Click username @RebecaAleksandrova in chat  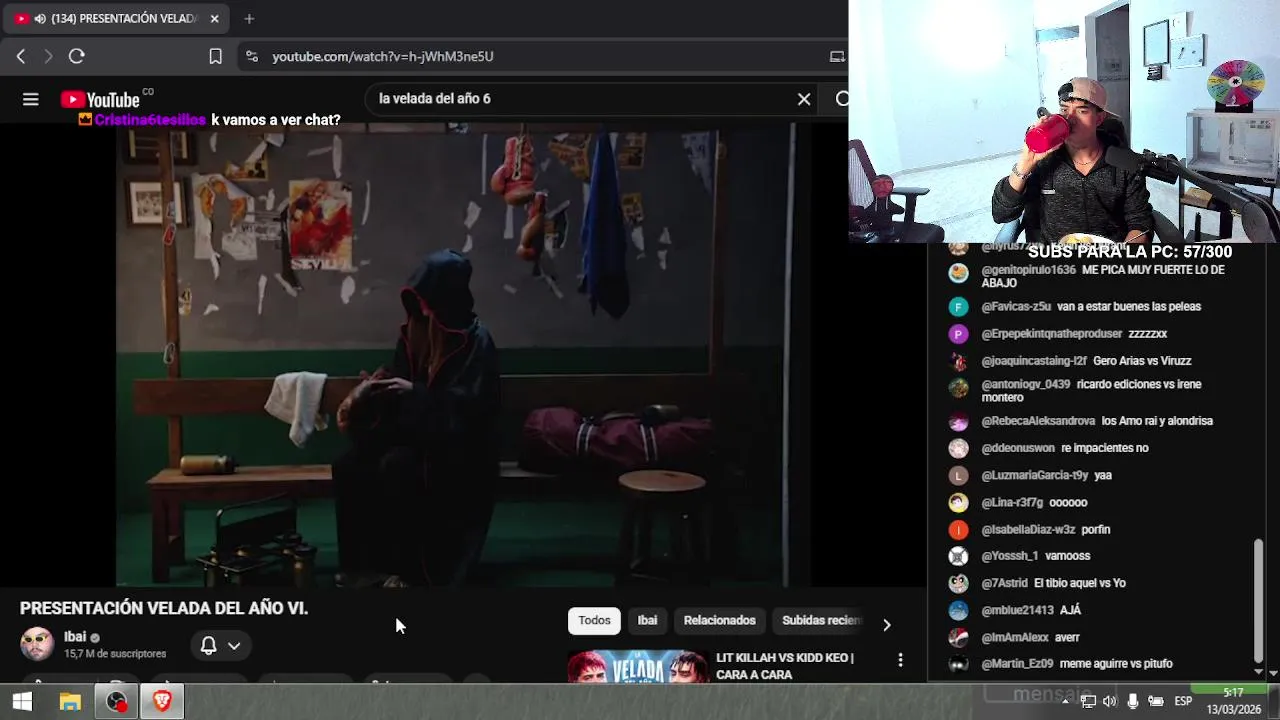pyautogui.click(x=1038, y=421)
